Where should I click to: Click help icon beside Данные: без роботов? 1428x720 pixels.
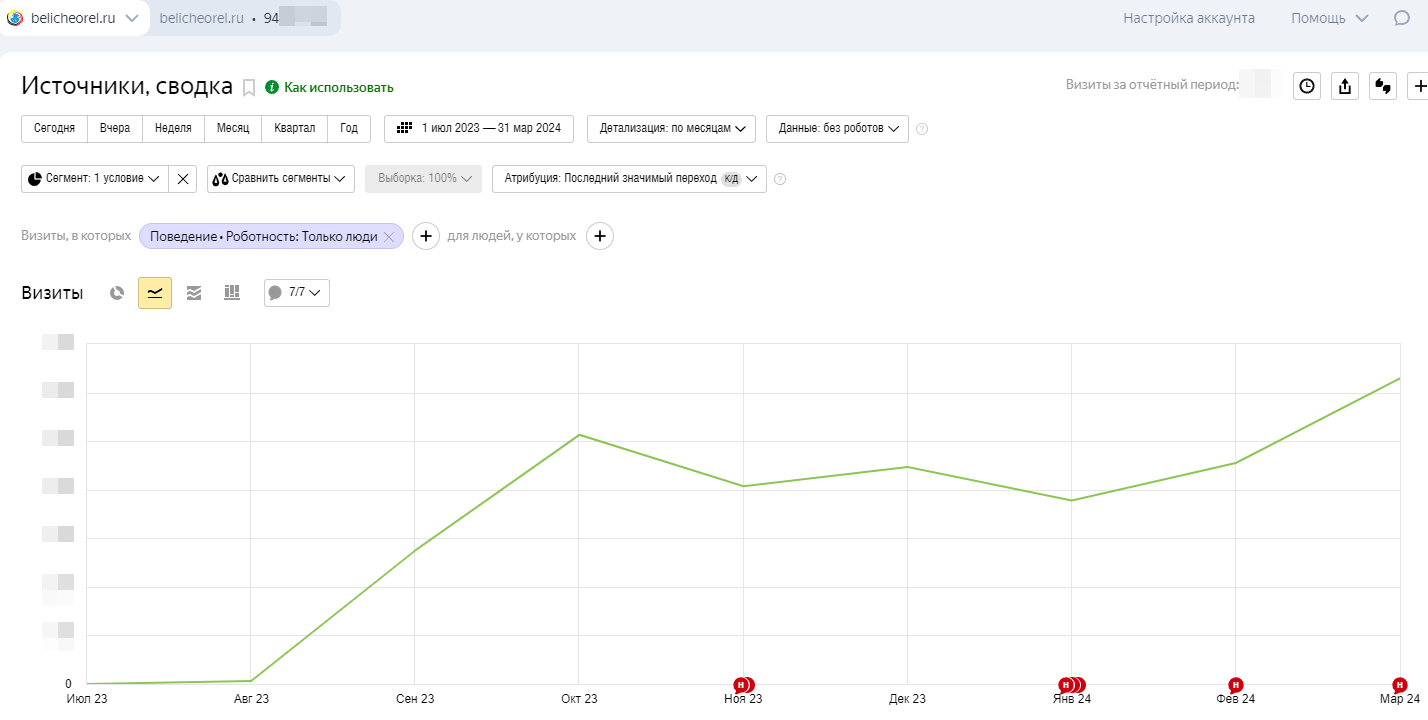(922, 129)
